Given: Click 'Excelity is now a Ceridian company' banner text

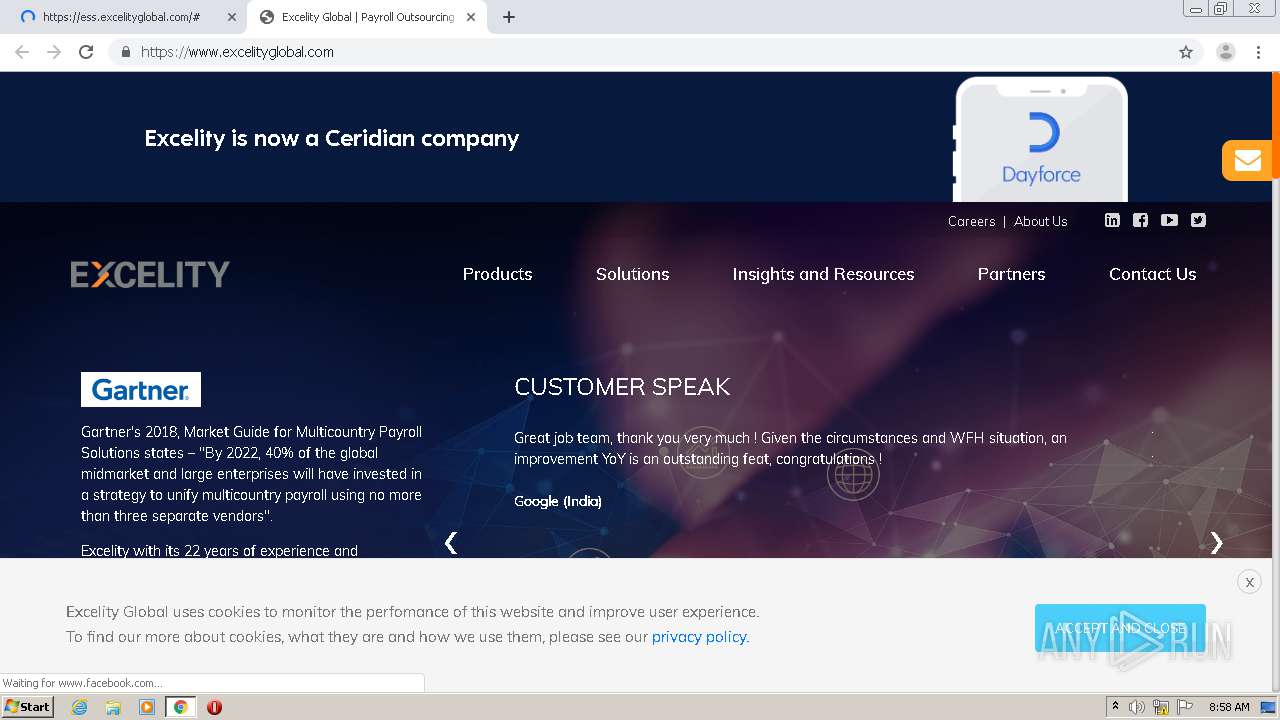Looking at the screenshot, I should [x=332, y=138].
